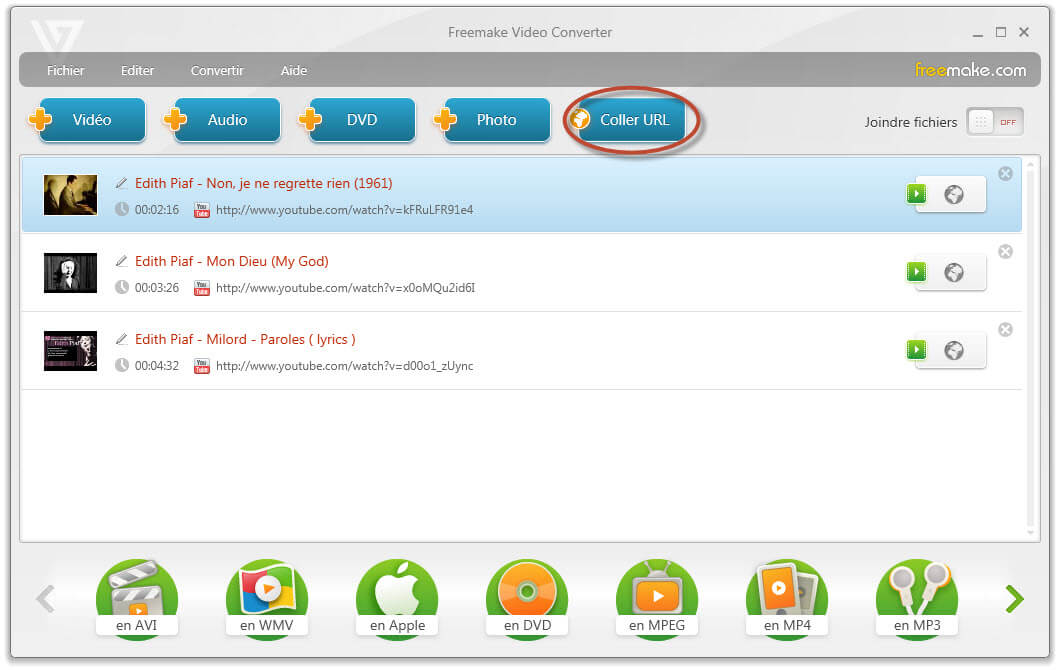Toggle the Joindre fichiers switch

coord(994,122)
